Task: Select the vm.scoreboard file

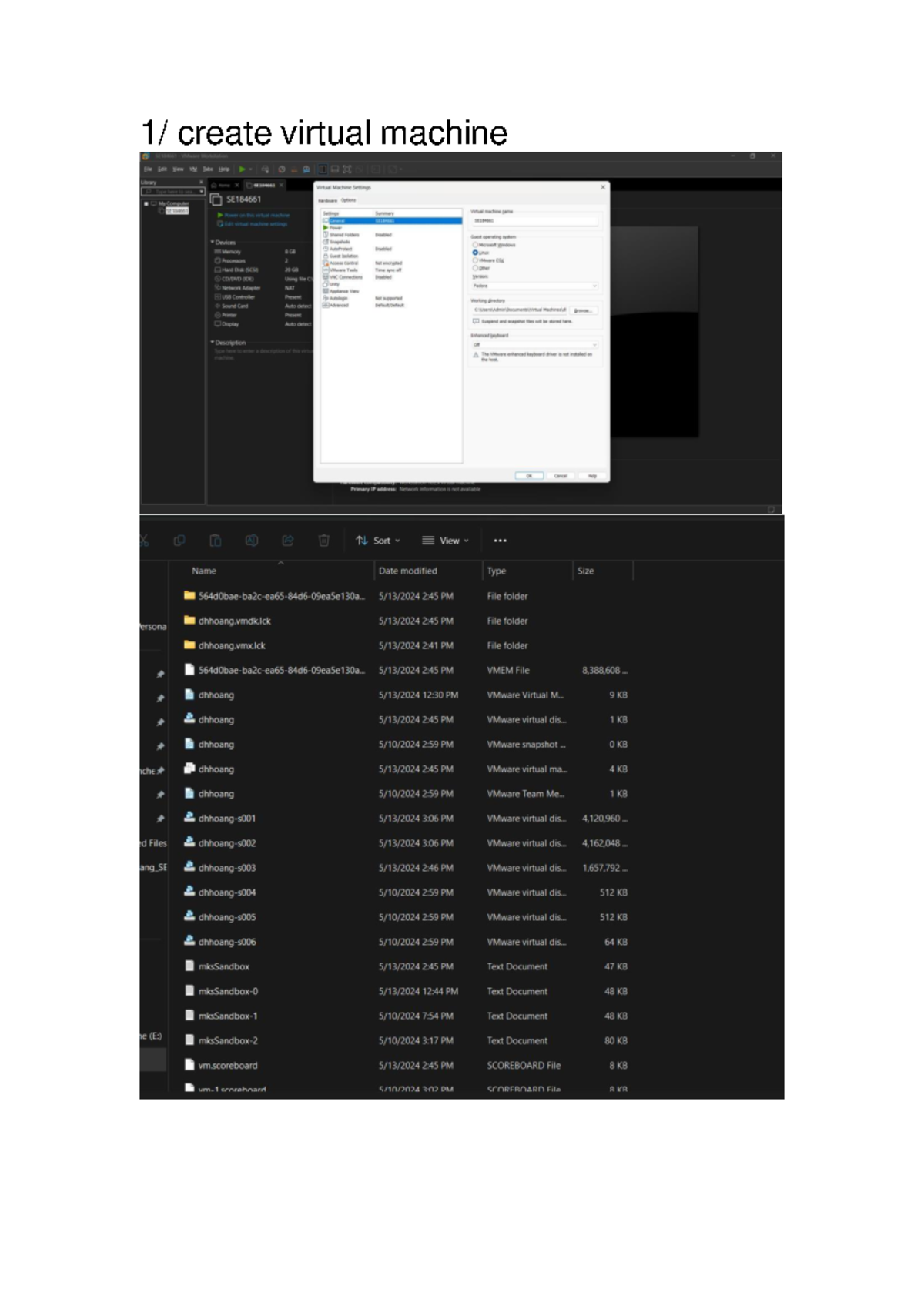Action: [406, 1065]
